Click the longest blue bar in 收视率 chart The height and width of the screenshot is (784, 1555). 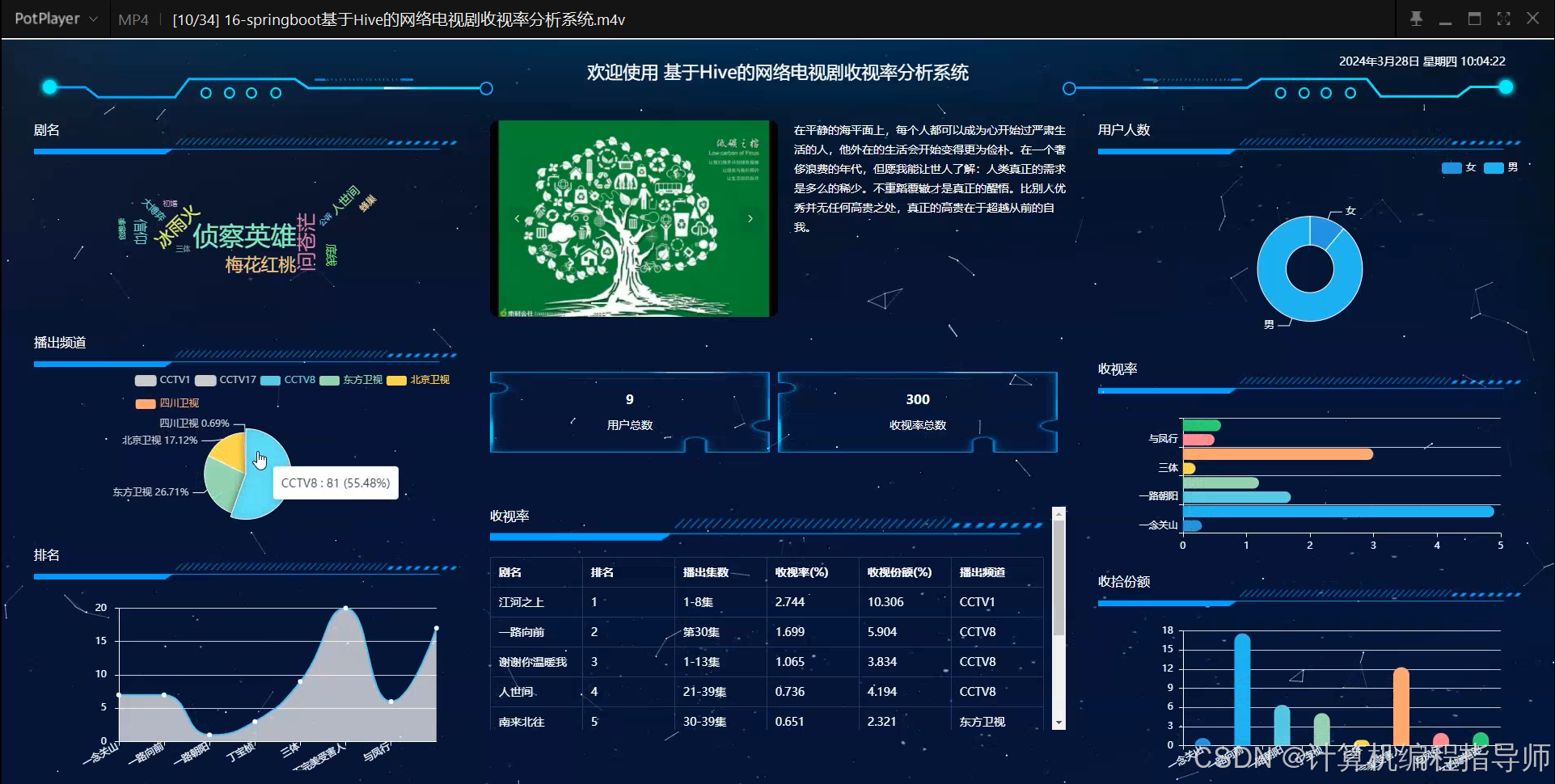[x=1338, y=512]
